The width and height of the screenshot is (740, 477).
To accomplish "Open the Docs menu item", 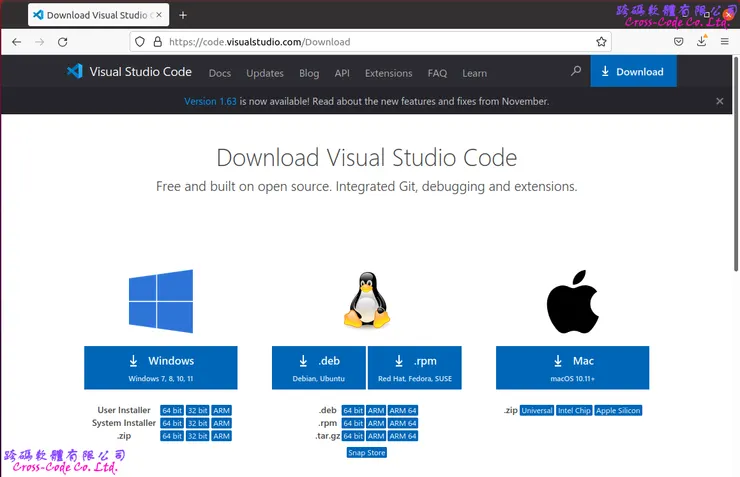I will [x=220, y=73].
